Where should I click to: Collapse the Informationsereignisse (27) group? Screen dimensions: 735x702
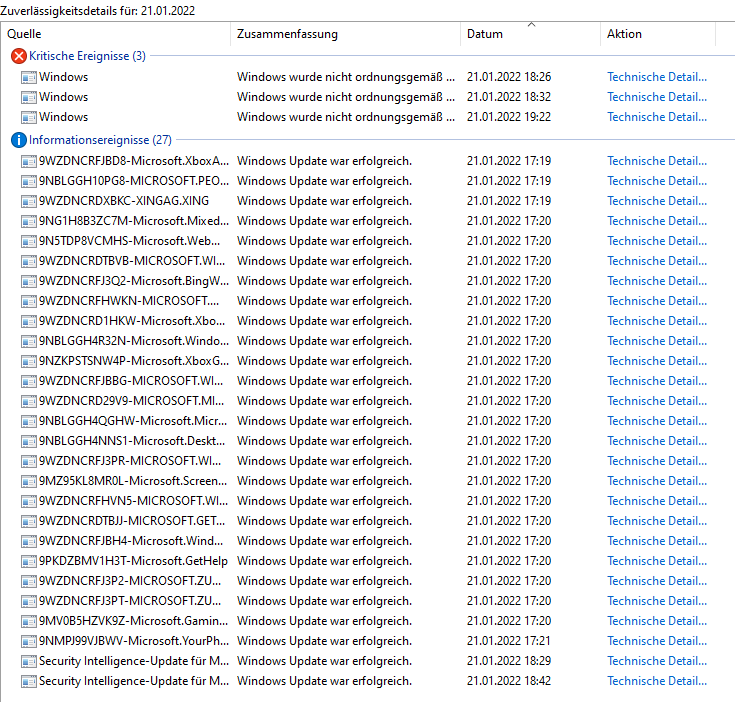tap(100, 140)
